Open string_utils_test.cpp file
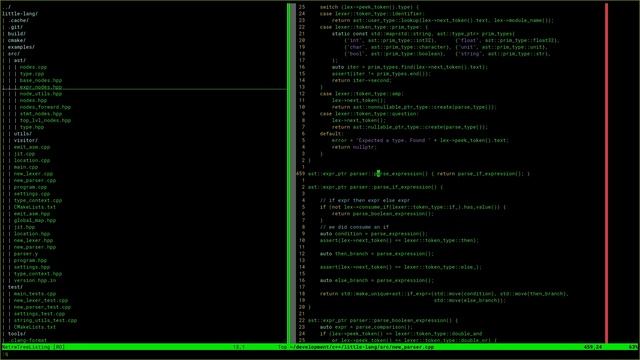The height and width of the screenshot is (360, 640). (45, 321)
